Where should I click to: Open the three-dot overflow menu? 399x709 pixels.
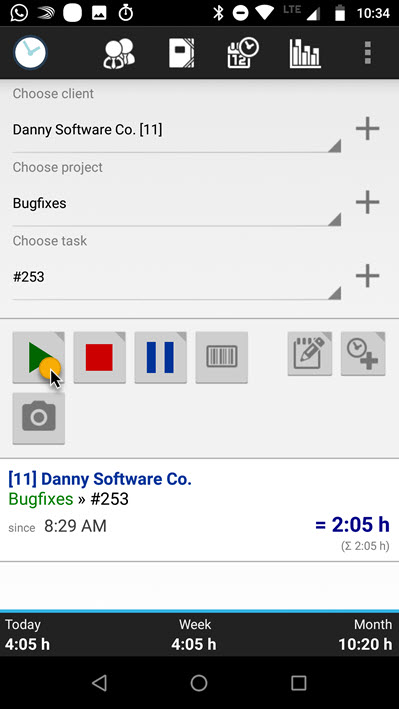(x=368, y=53)
